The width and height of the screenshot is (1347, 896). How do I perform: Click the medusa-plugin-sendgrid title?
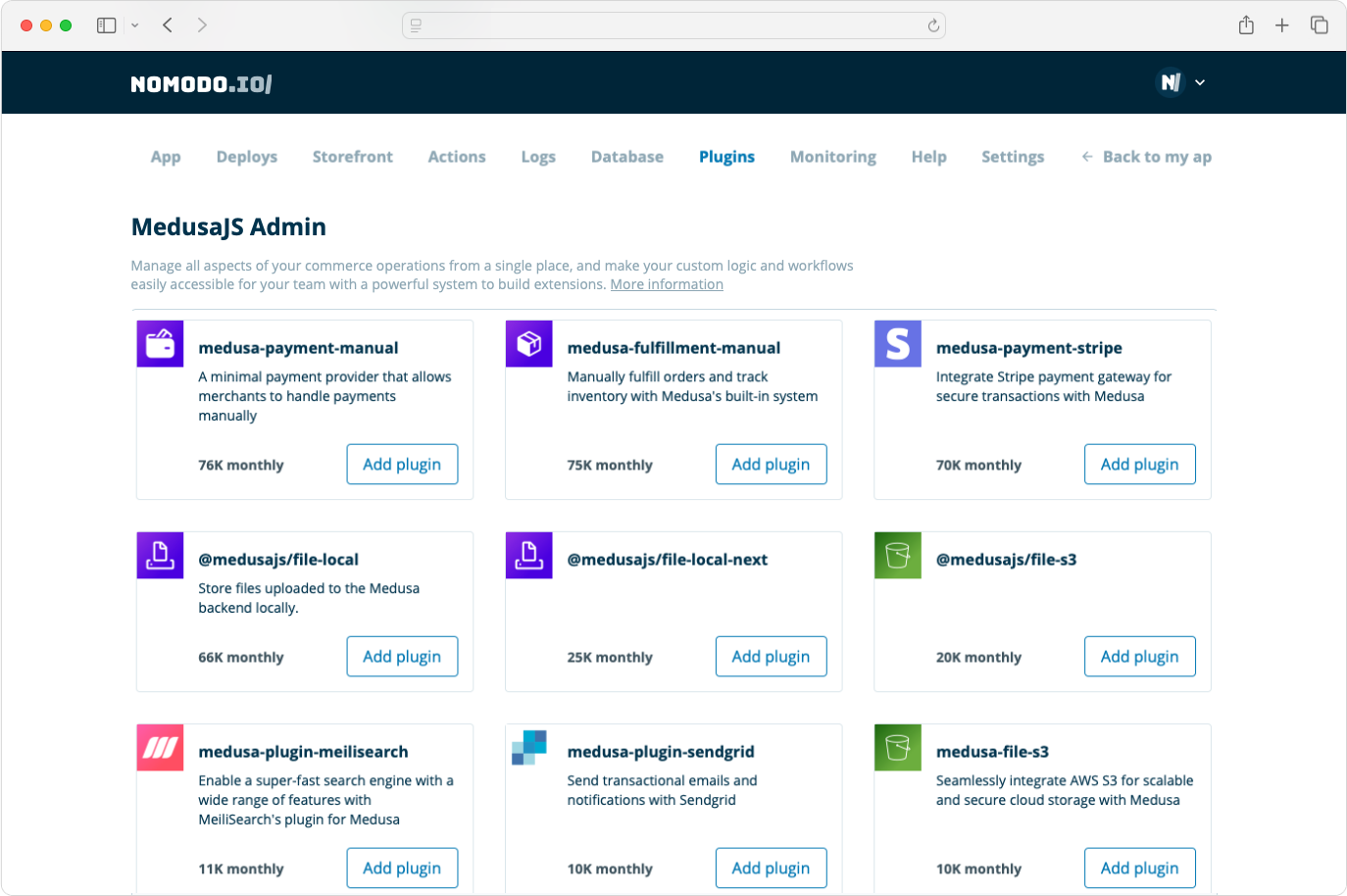point(661,752)
